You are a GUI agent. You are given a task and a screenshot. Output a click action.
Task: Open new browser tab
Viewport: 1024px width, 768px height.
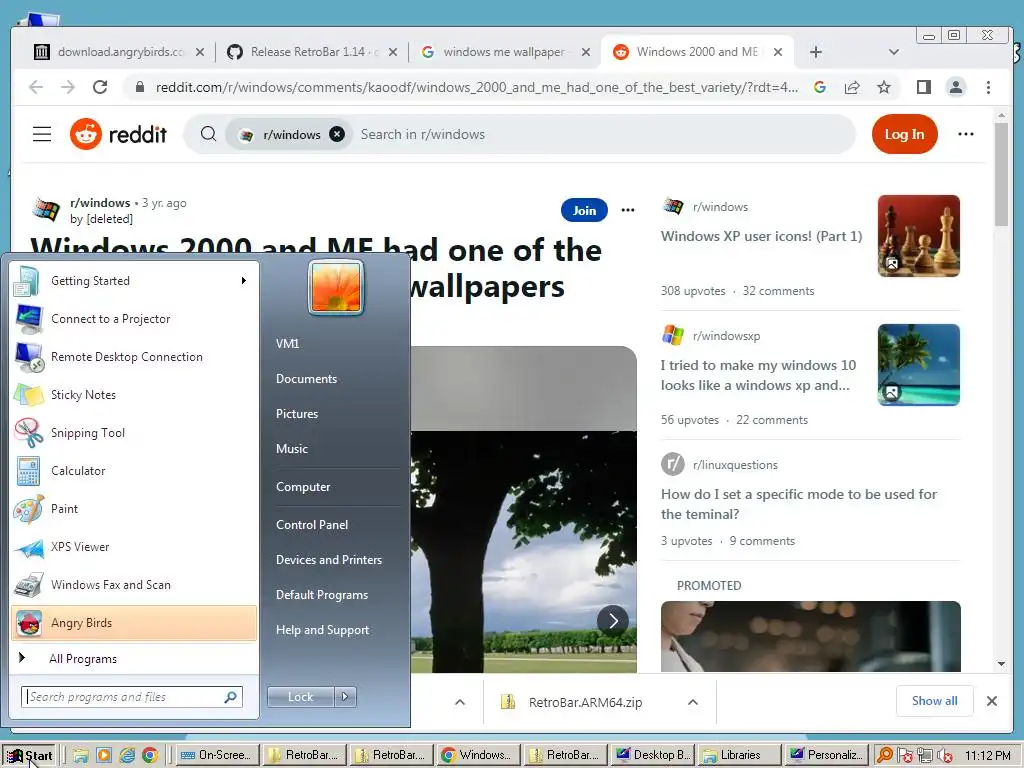pyautogui.click(x=816, y=52)
